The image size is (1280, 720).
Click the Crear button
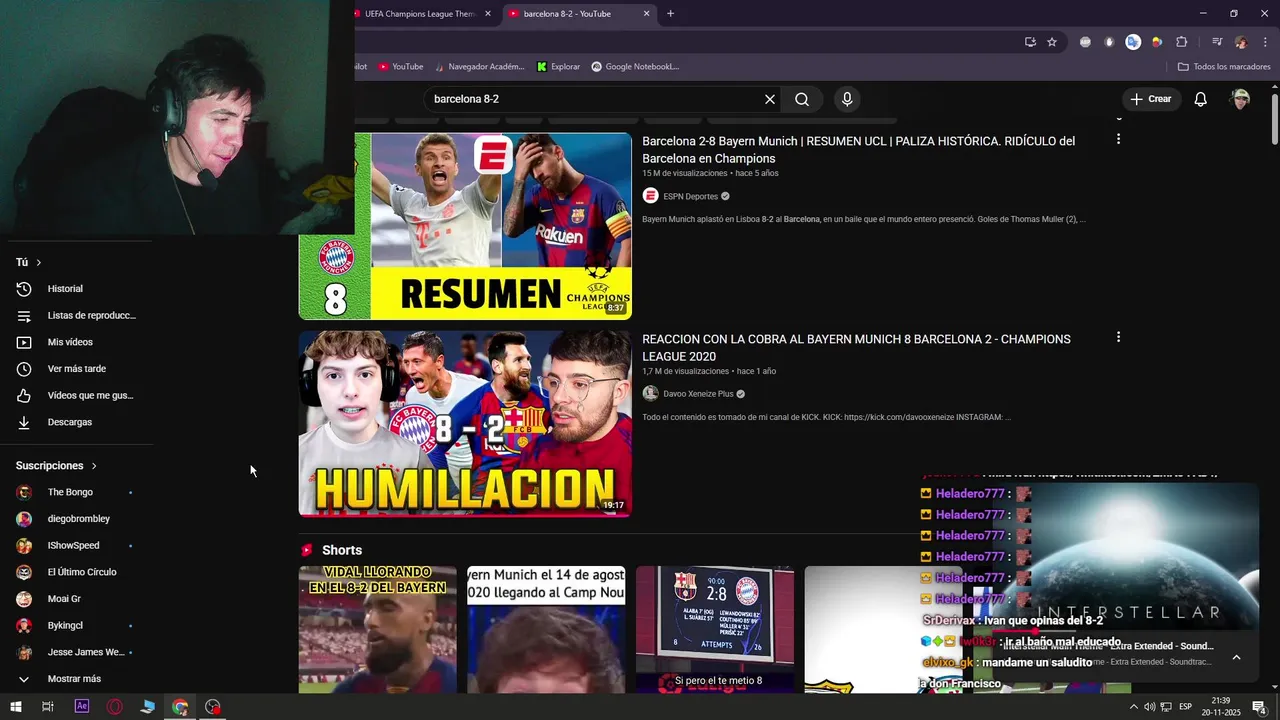point(1151,99)
